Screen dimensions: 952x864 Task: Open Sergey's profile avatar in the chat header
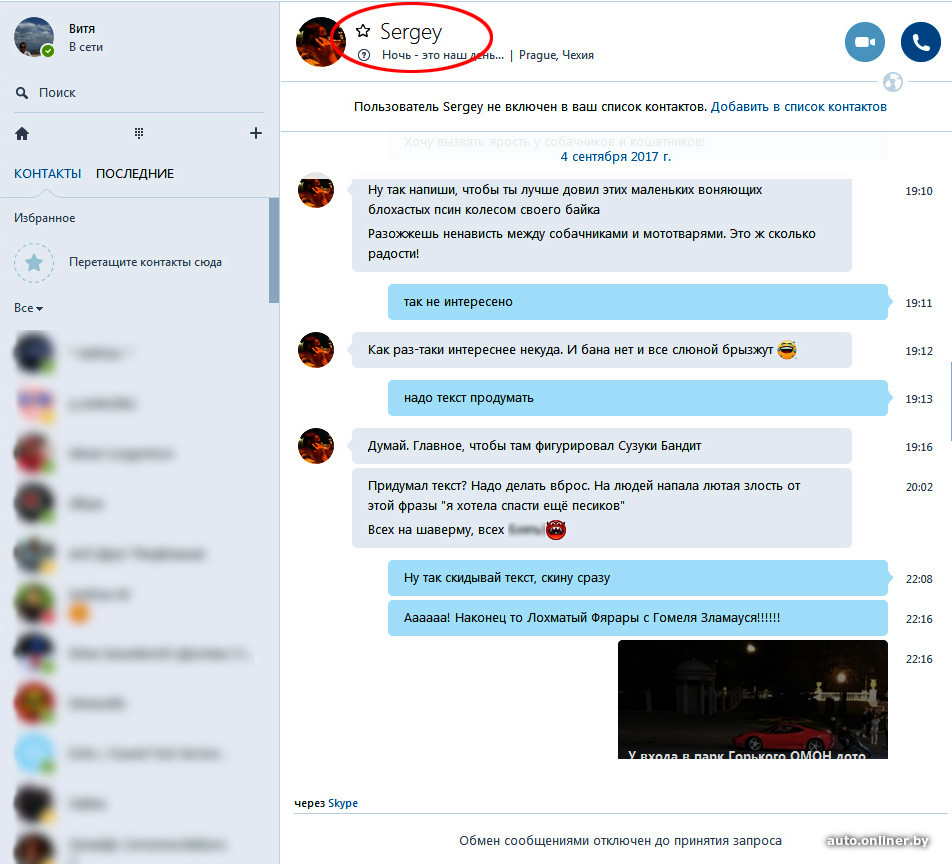(x=321, y=42)
